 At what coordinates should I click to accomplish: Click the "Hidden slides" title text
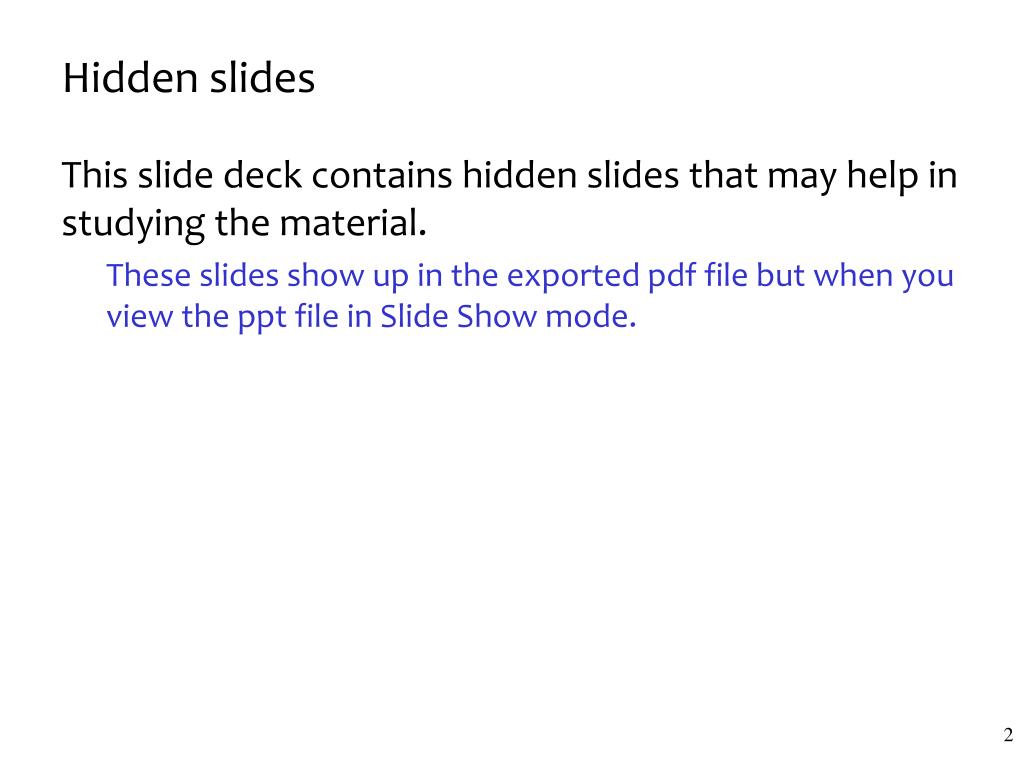(189, 78)
